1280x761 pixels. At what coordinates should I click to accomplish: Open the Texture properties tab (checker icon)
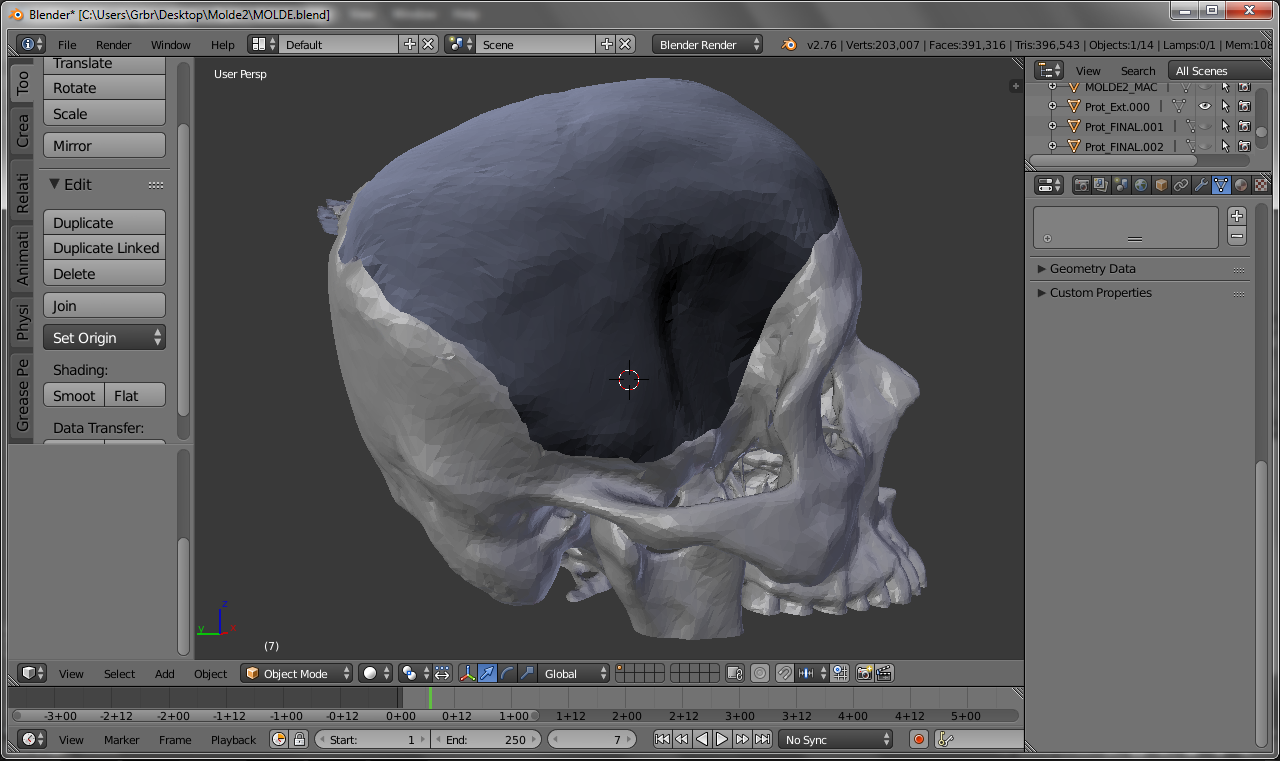(1261, 185)
